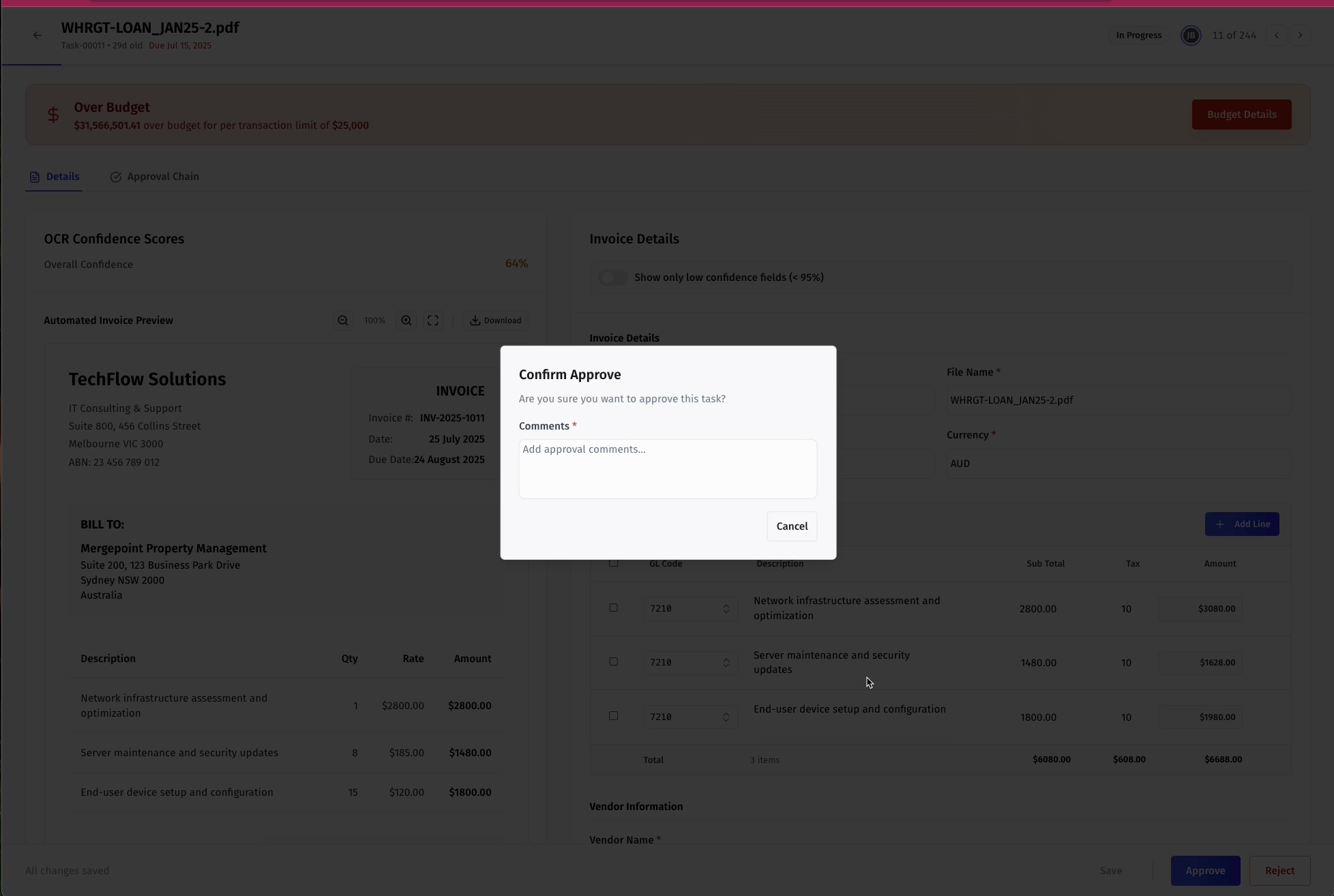The height and width of the screenshot is (896, 1334).
Task: Toggle show only low confidence fields
Action: pos(612,278)
